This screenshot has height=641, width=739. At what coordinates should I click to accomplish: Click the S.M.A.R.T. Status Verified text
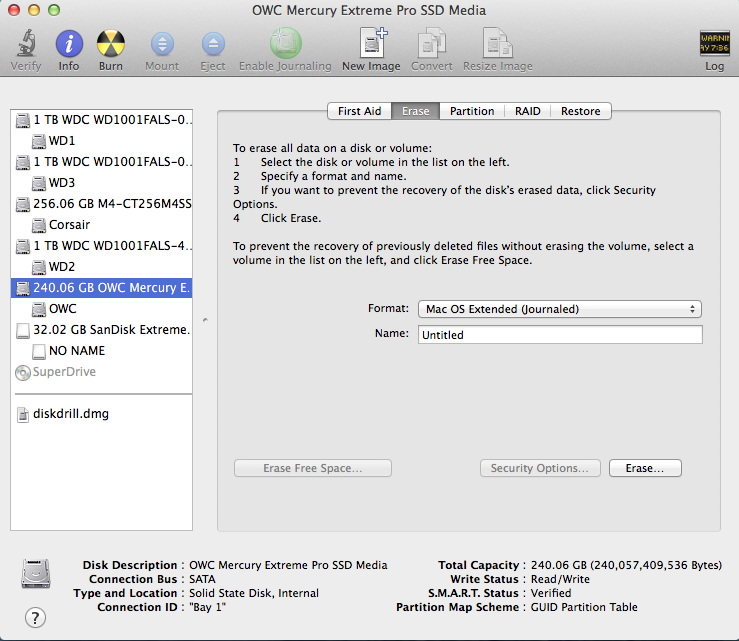tap(550, 593)
